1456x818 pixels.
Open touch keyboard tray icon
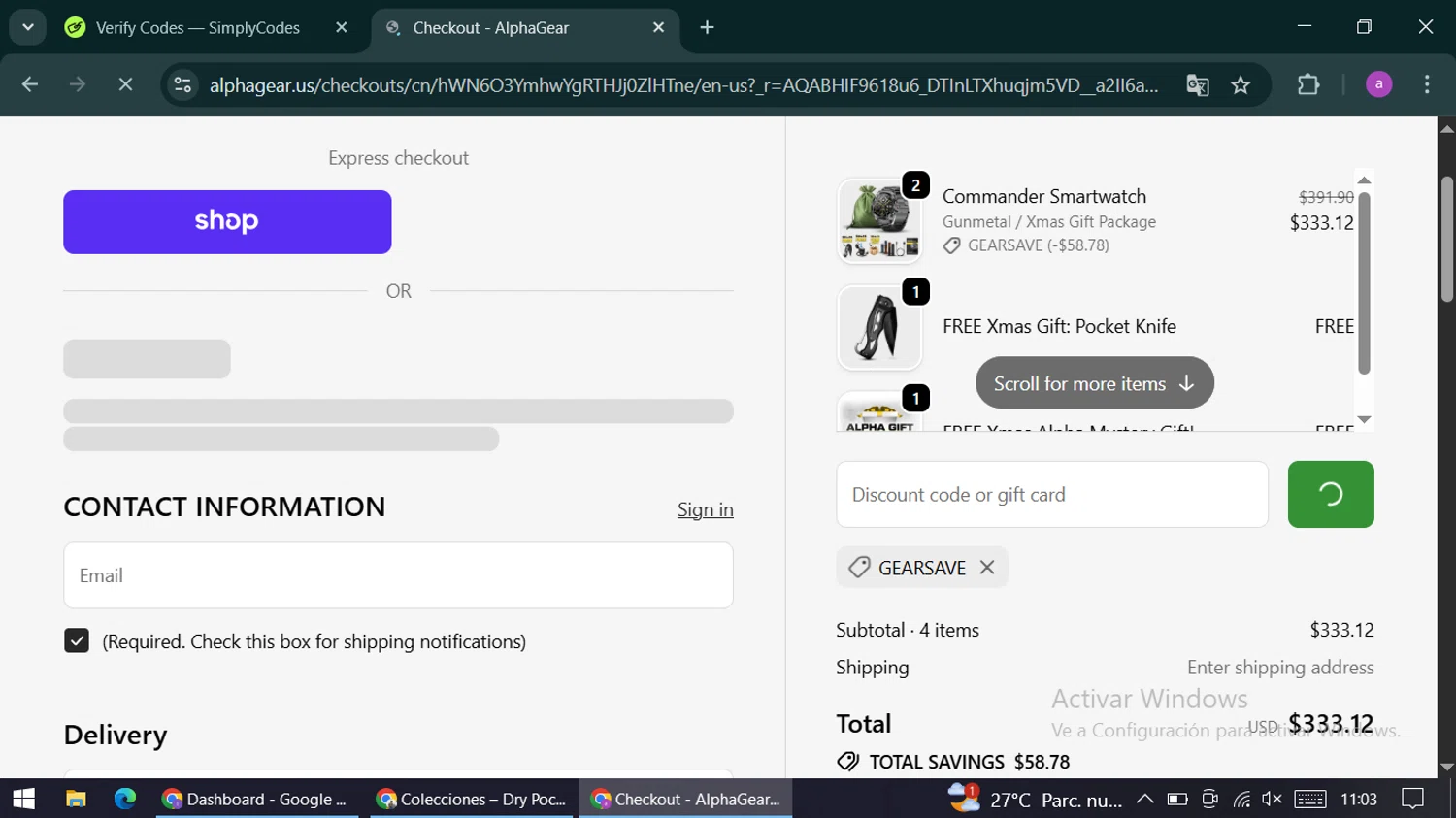pyautogui.click(x=1310, y=799)
